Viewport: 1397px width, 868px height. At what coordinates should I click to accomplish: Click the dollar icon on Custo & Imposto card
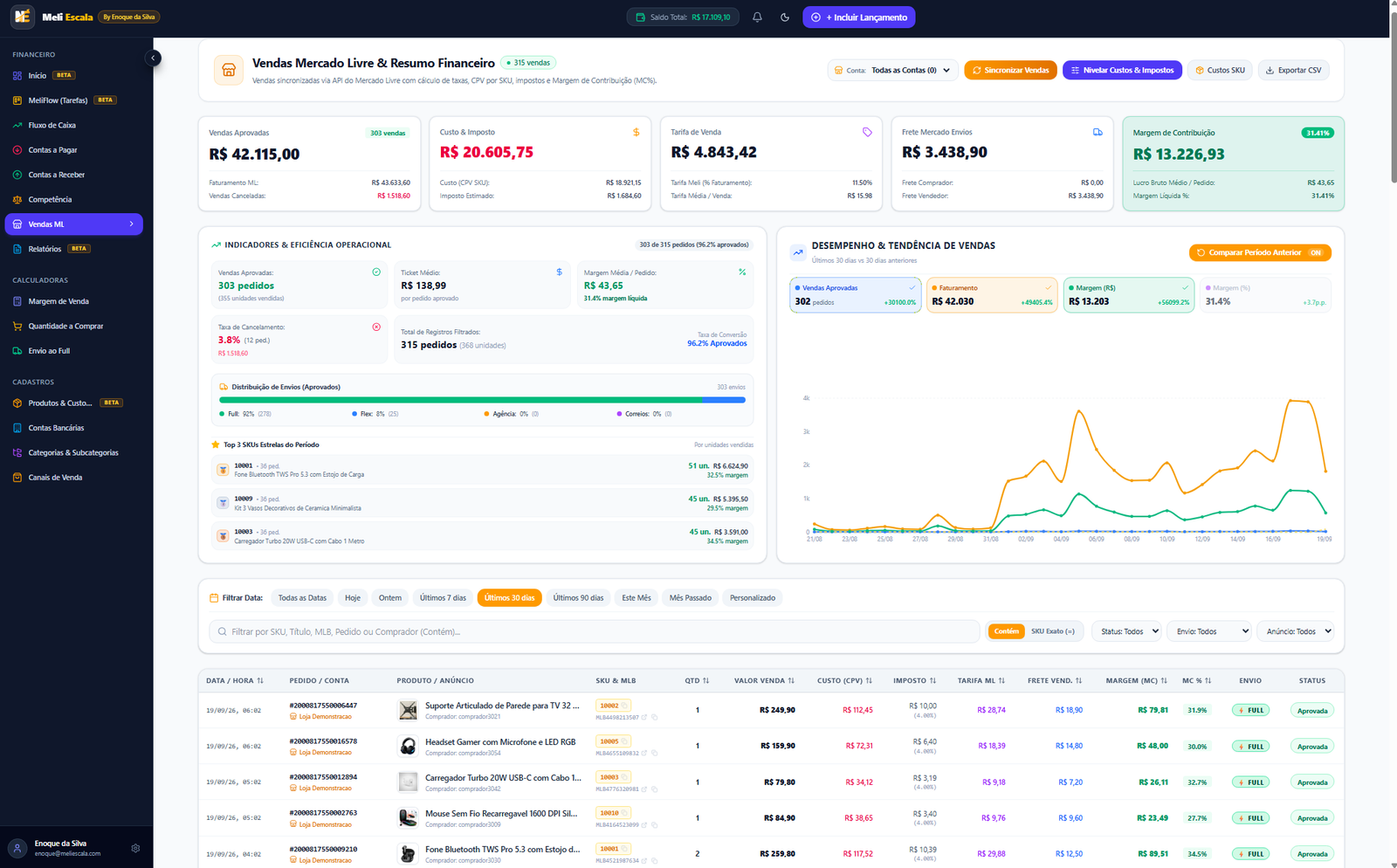pyautogui.click(x=636, y=133)
